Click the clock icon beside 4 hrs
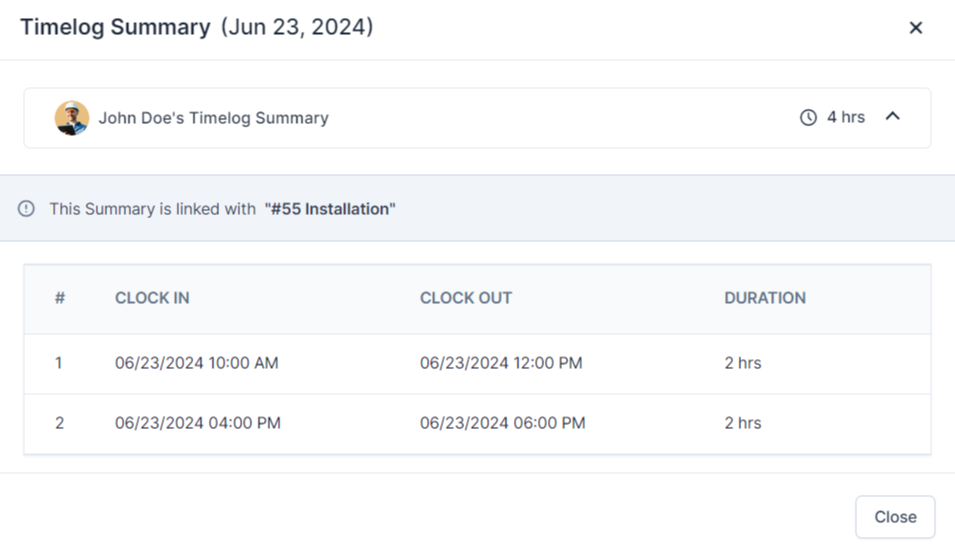Viewport: 955px width, 551px height. [808, 118]
